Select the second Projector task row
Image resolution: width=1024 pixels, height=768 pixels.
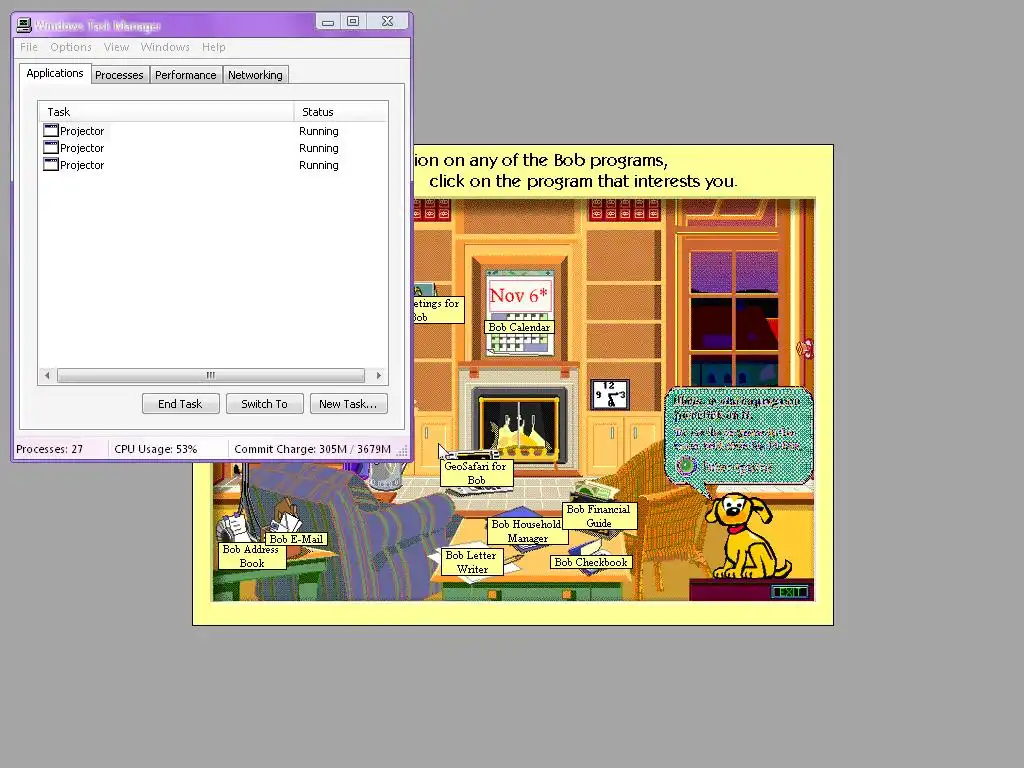213,148
